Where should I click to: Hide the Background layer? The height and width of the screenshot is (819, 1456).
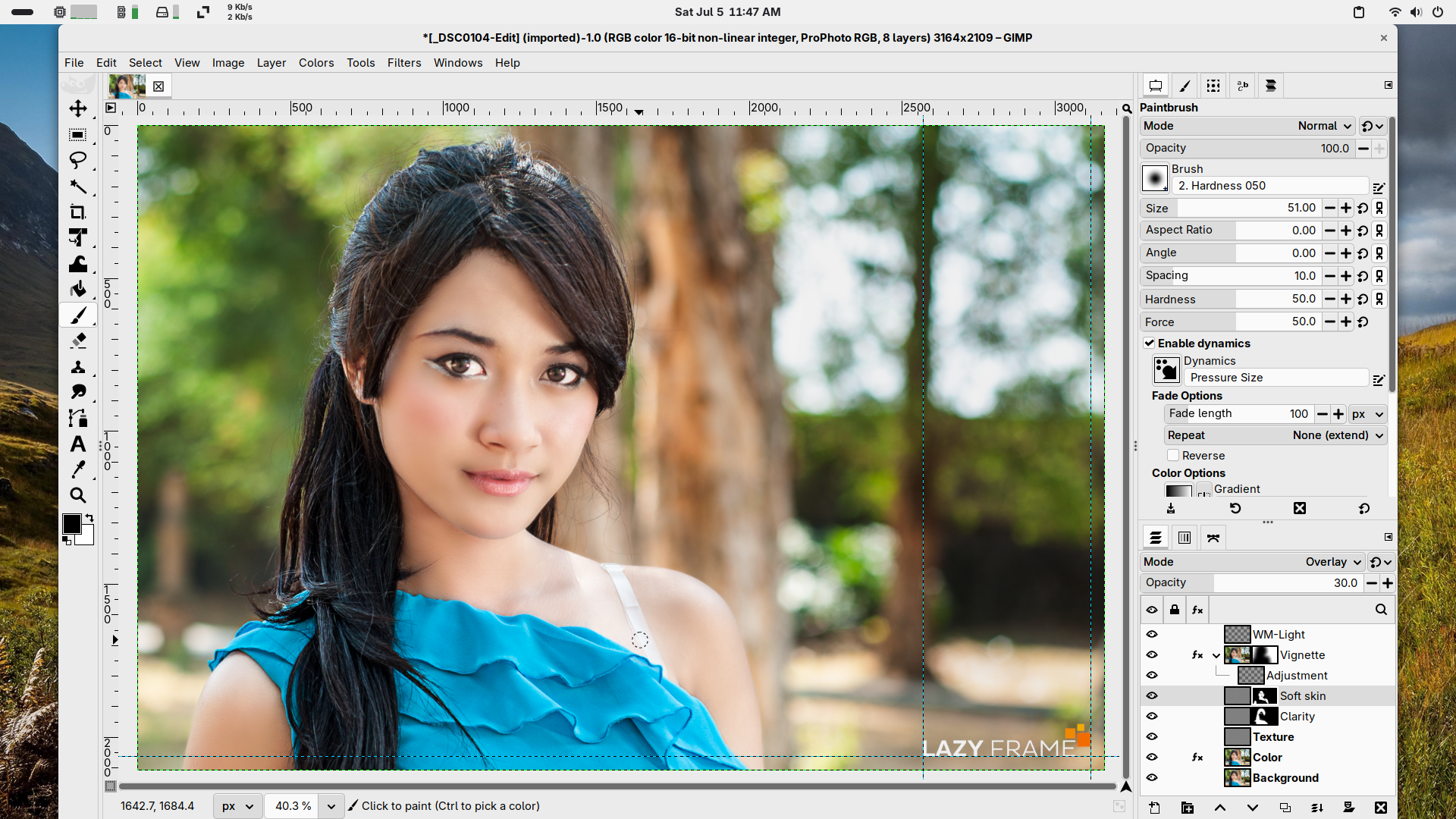[x=1152, y=778]
